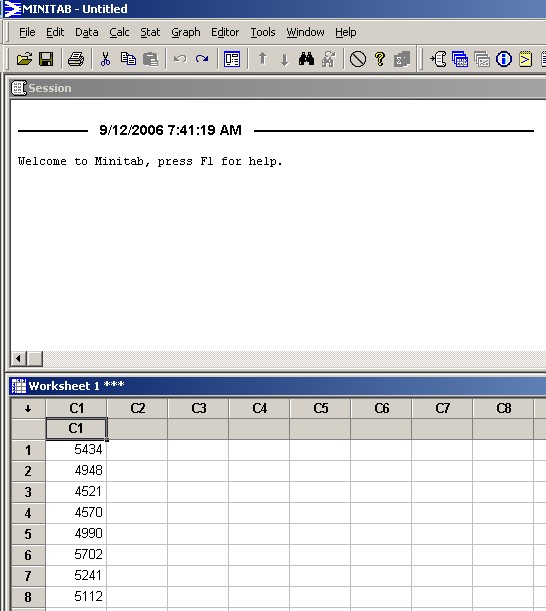This screenshot has height=611, width=546.
Task: Toggle data entry direction arrow in worksheet
Action: coord(28,408)
